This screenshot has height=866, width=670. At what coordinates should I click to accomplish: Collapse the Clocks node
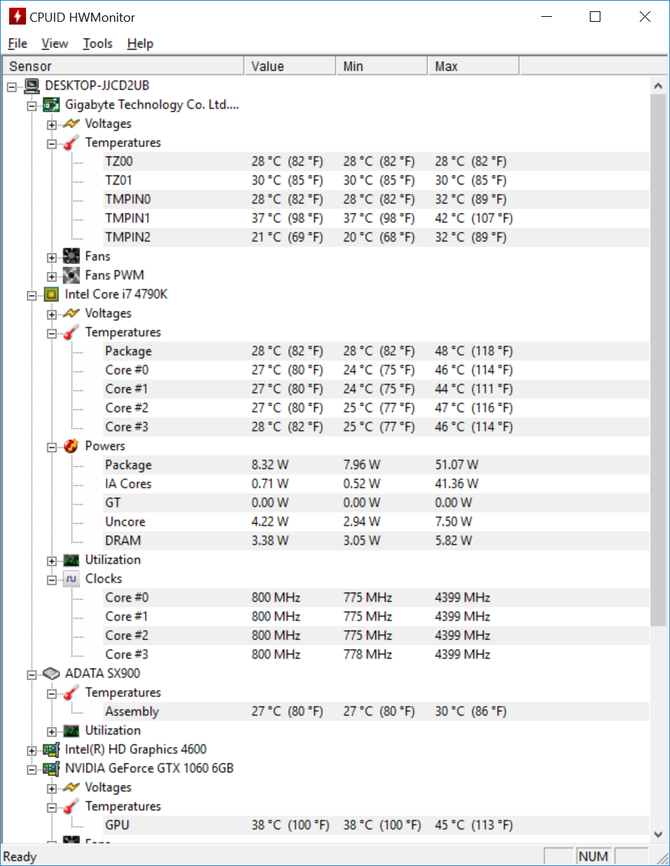point(52,580)
